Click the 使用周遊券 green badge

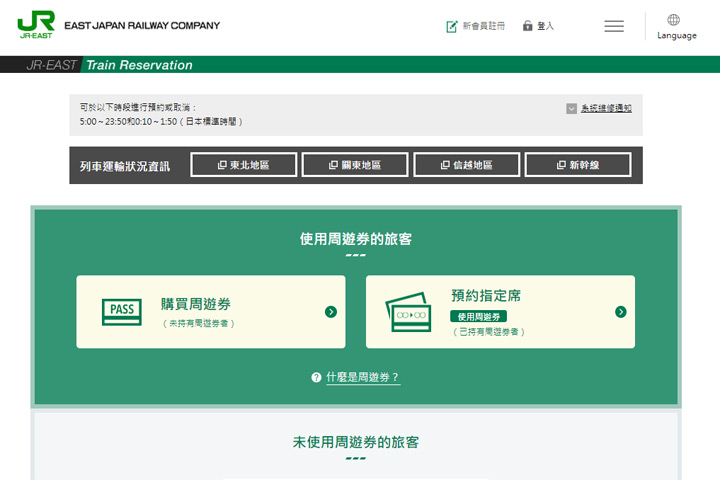click(478, 316)
